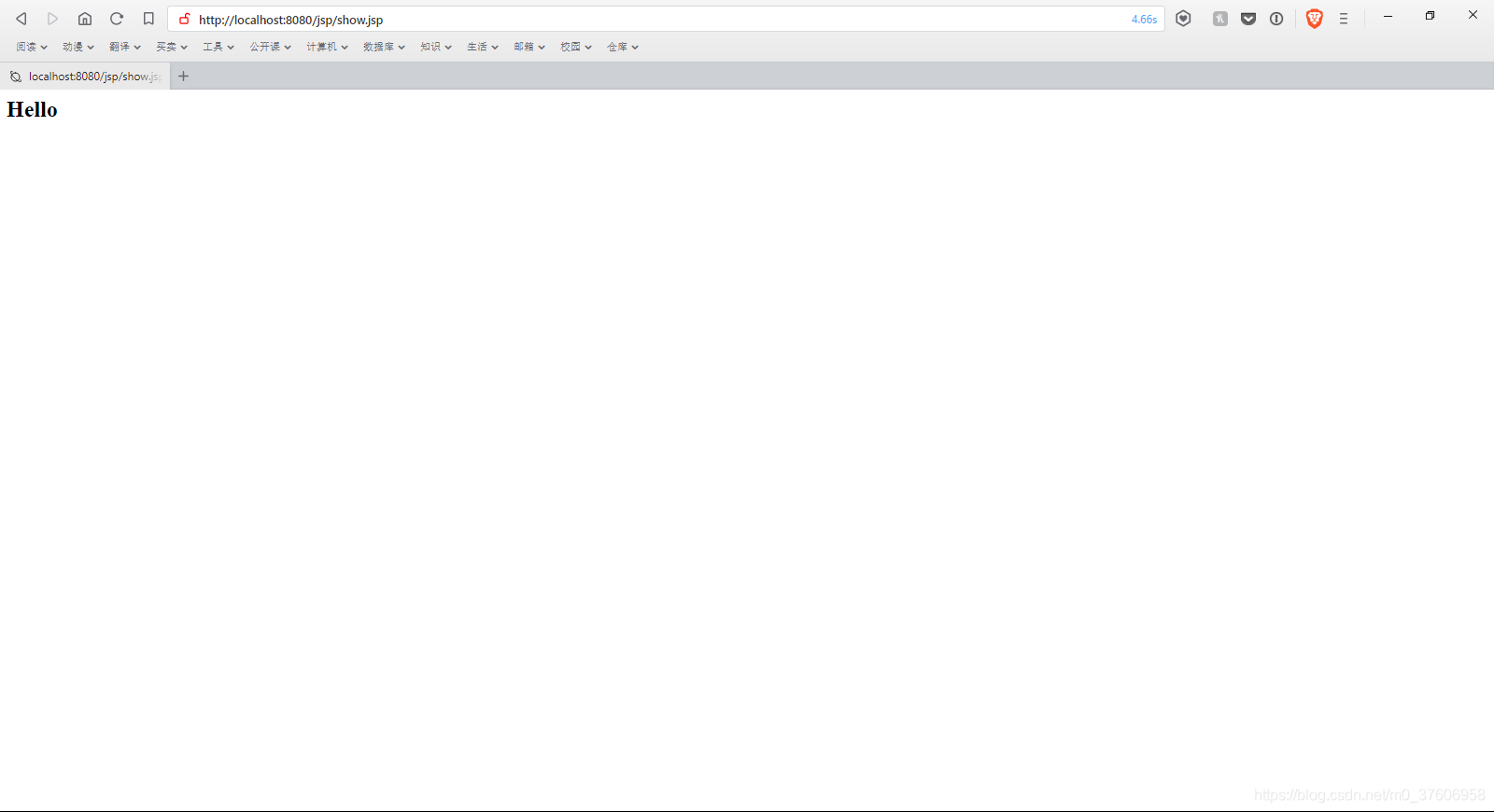1494x812 pixels.
Task: Expand the 买卖 bookmark folder
Action: (172, 47)
